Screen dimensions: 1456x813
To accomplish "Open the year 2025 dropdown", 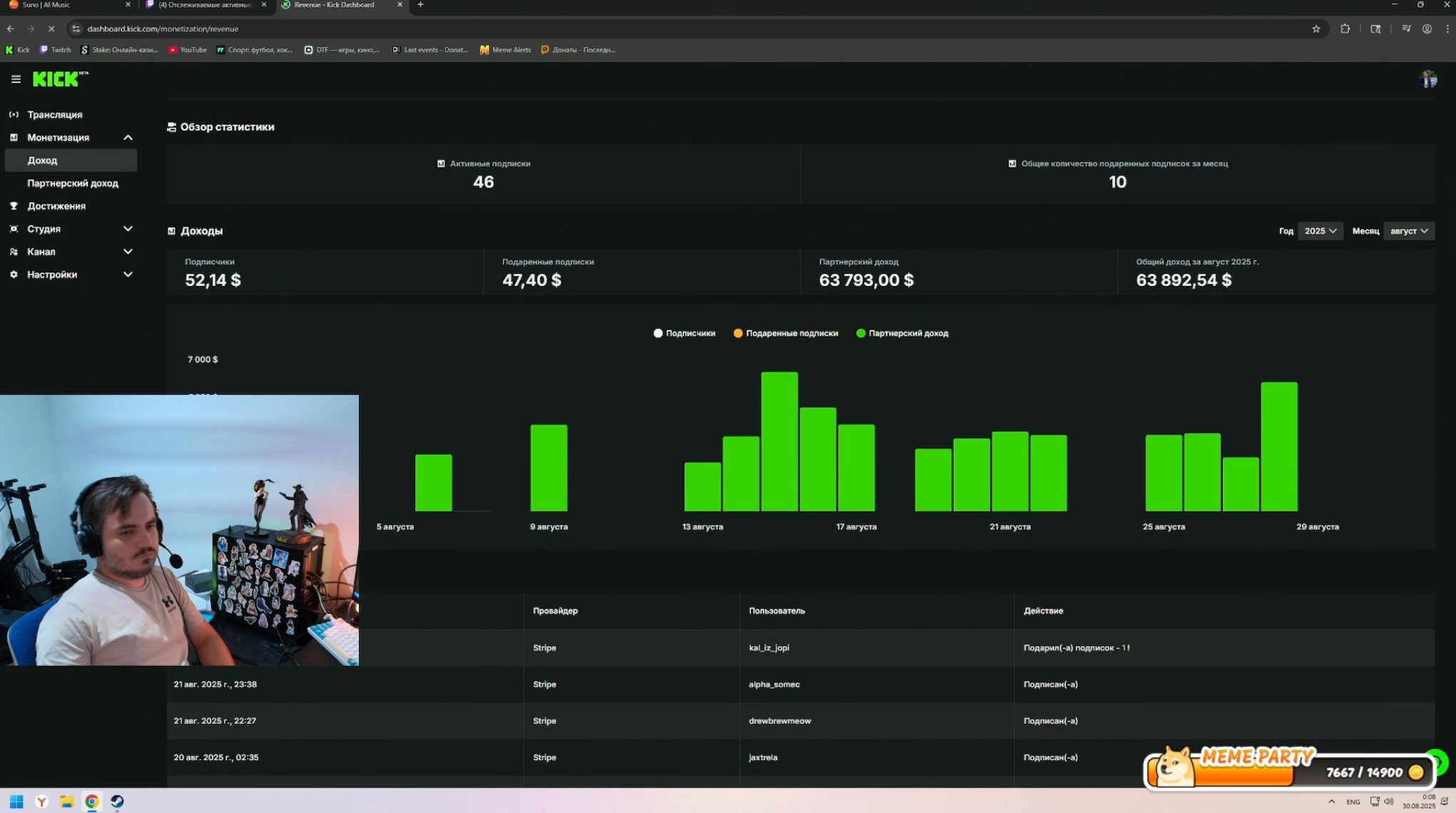I will [1320, 231].
